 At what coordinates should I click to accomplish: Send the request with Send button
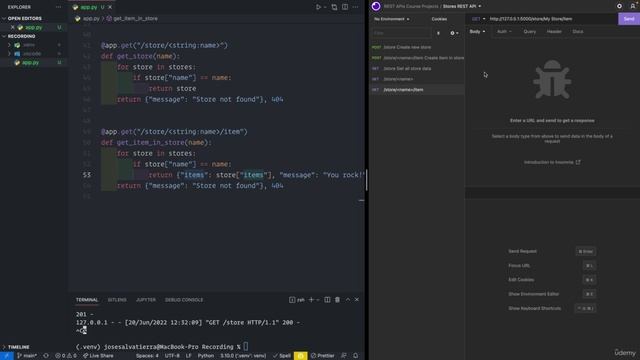629,19
